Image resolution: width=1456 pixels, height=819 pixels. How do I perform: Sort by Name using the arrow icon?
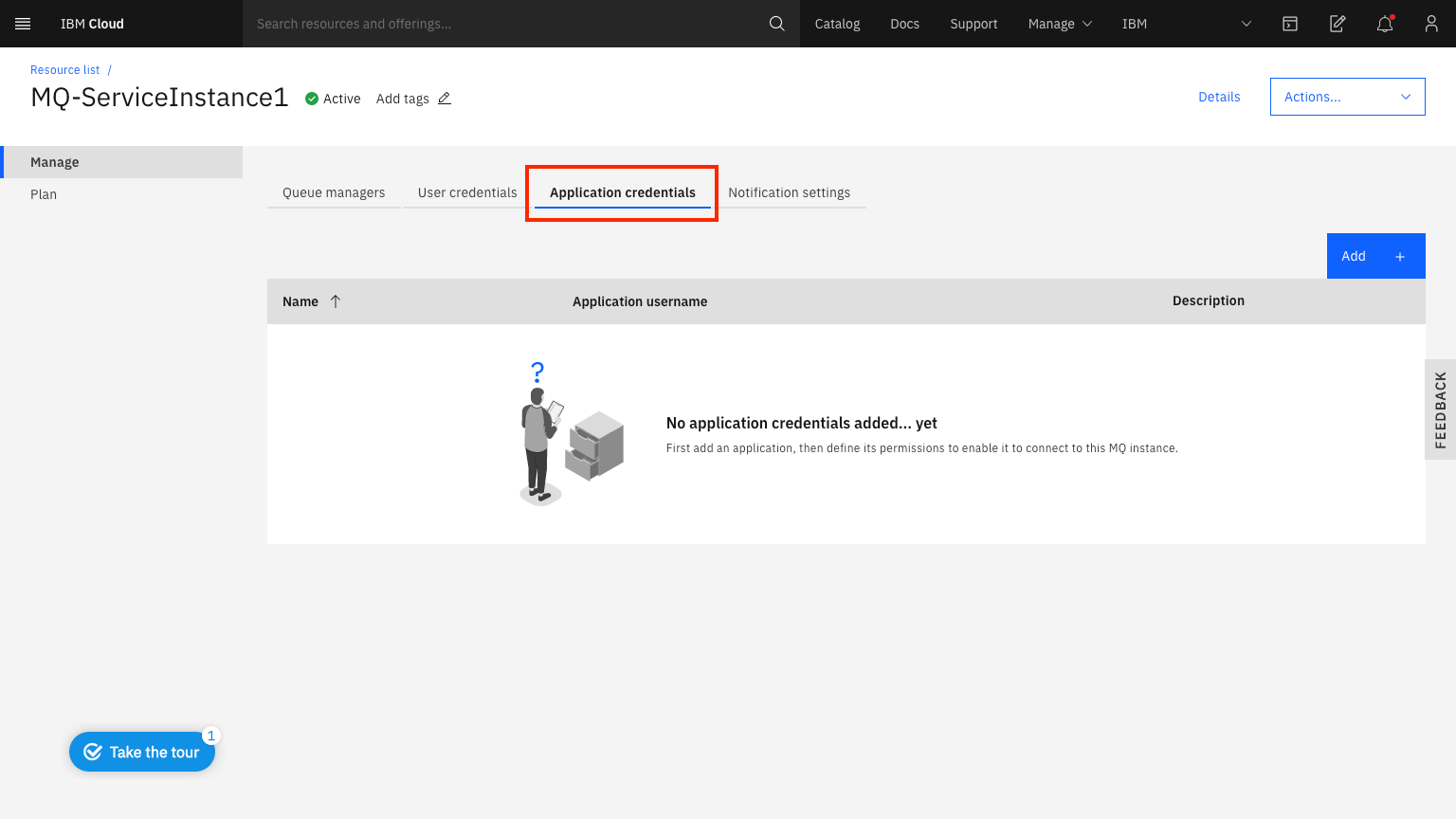(x=336, y=301)
